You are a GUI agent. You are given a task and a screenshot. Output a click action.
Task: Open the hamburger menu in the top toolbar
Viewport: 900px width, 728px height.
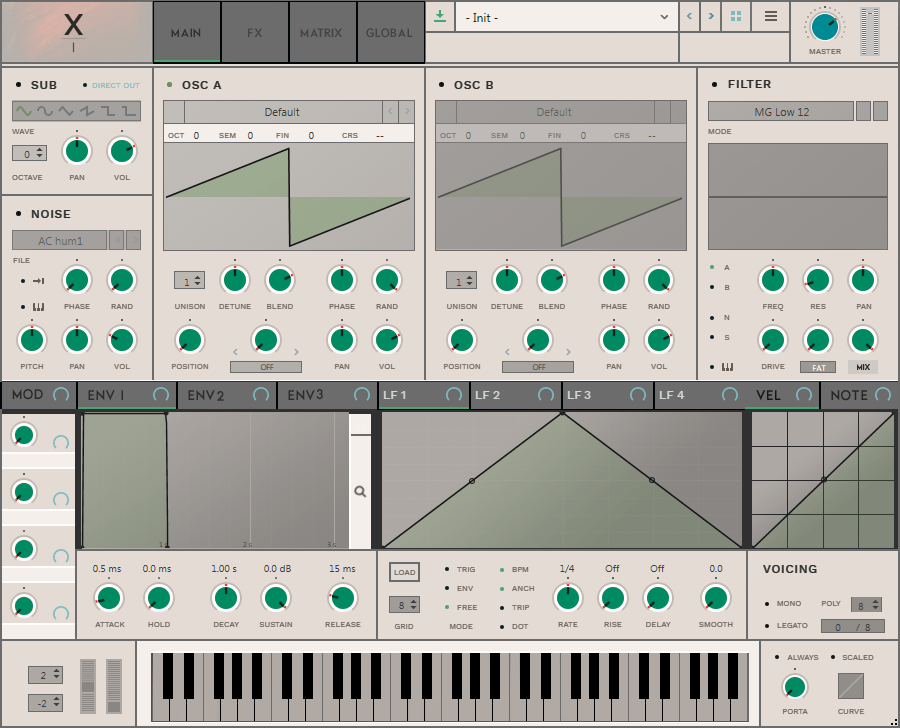click(770, 17)
